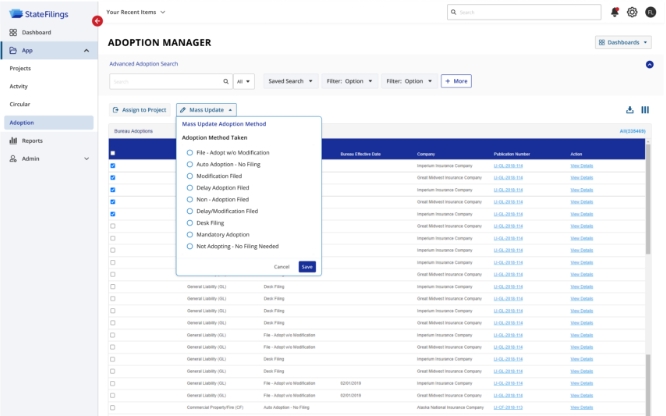Image resolution: width=666 pixels, height=416 pixels.
Task: Open Activity in sidebar
Action: click(x=18, y=86)
